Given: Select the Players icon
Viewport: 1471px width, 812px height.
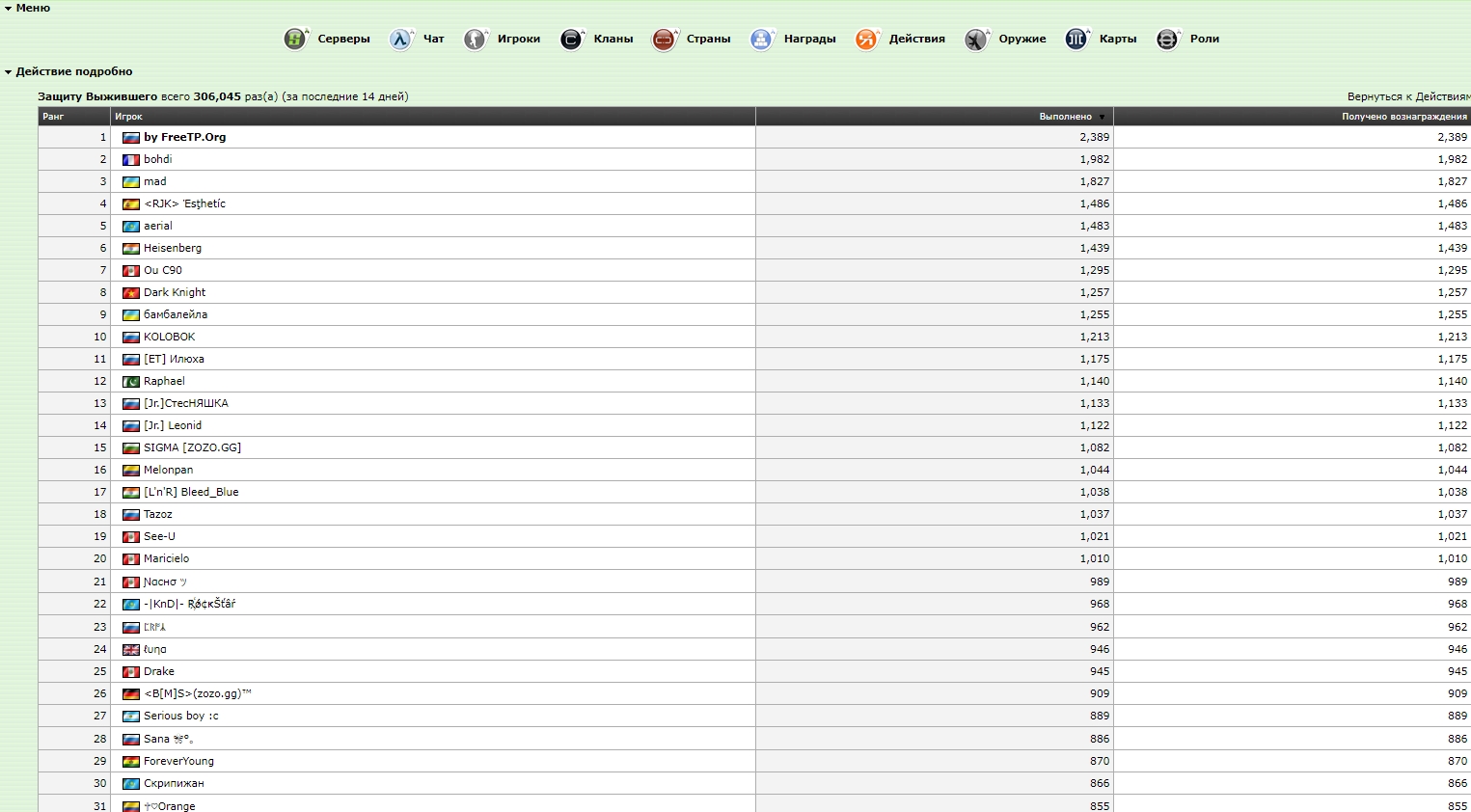Looking at the screenshot, I should (x=476, y=40).
